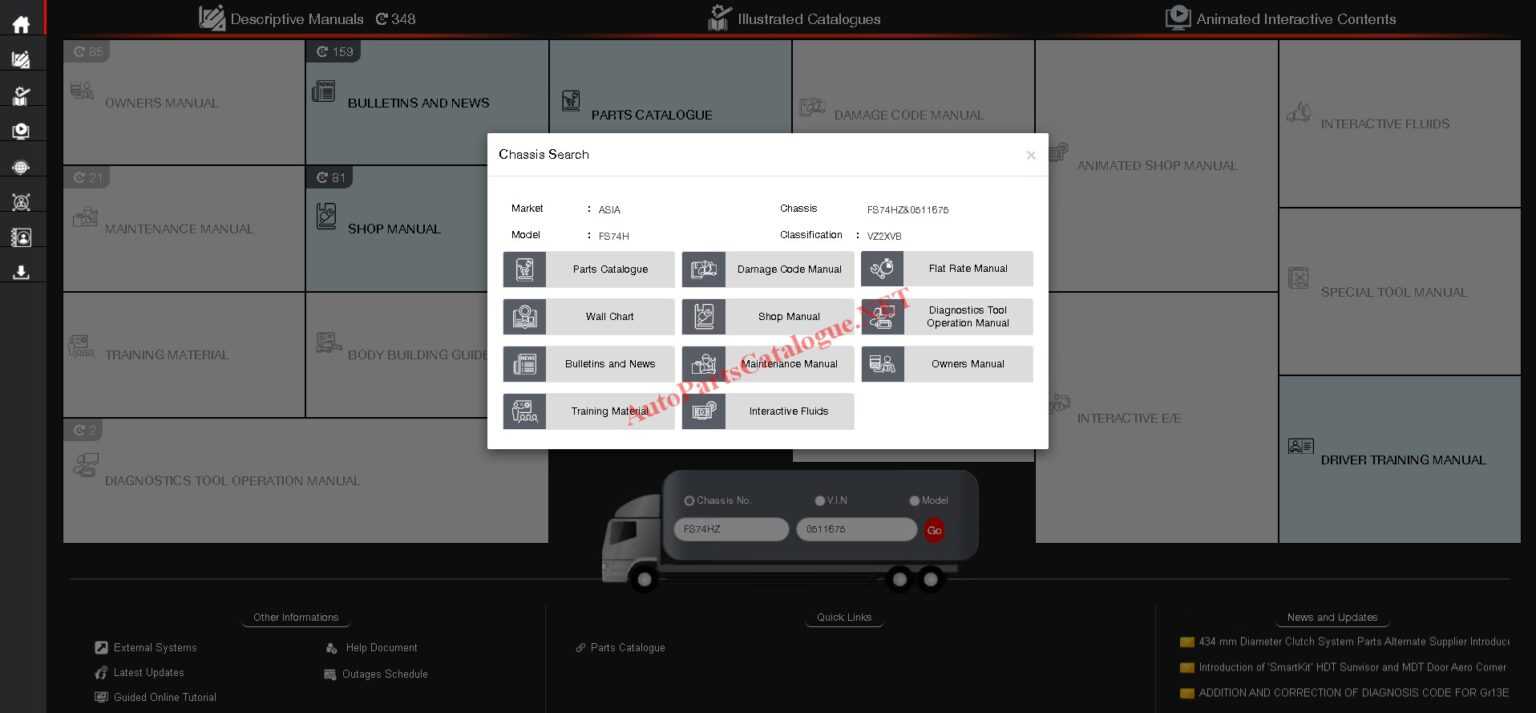Select the Model radio button
This screenshot has height=713, width=1536.
point(914,501)
